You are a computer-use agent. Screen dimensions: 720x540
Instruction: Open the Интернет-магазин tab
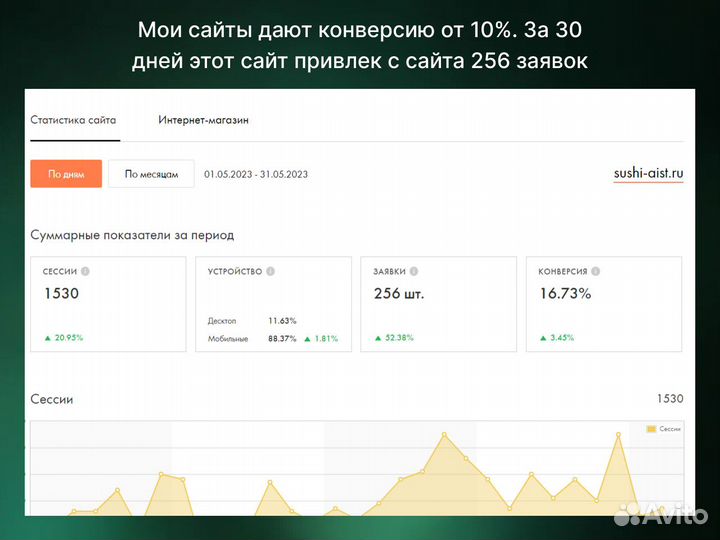click(x=203, y=120)
